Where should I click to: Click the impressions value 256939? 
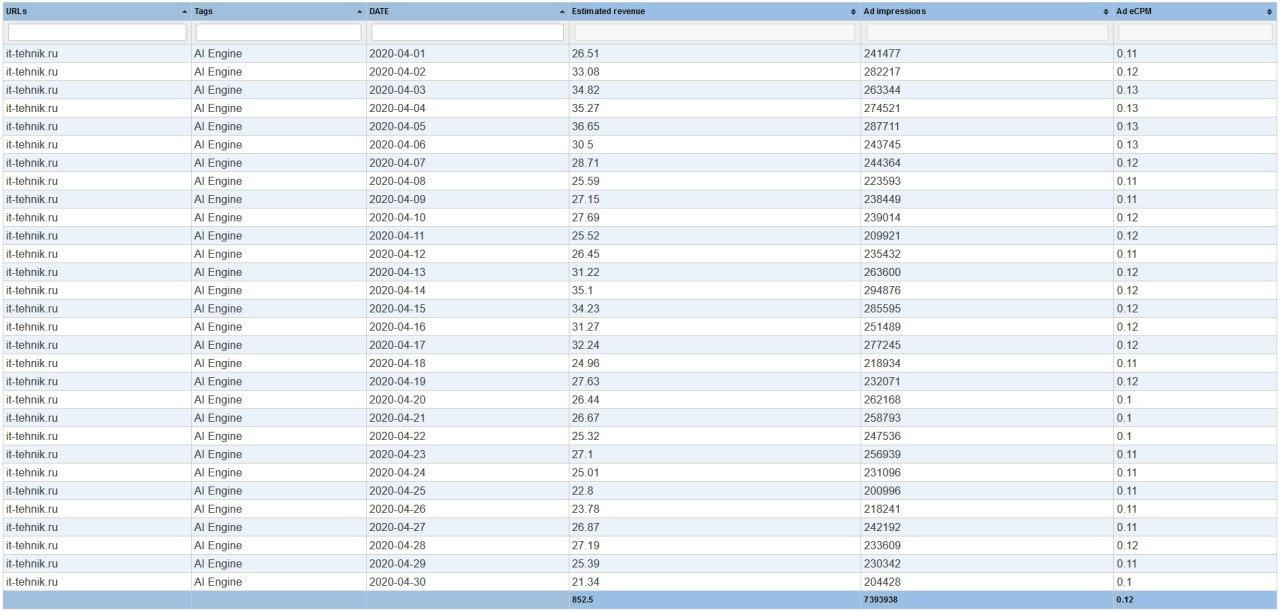coord(882,455)
